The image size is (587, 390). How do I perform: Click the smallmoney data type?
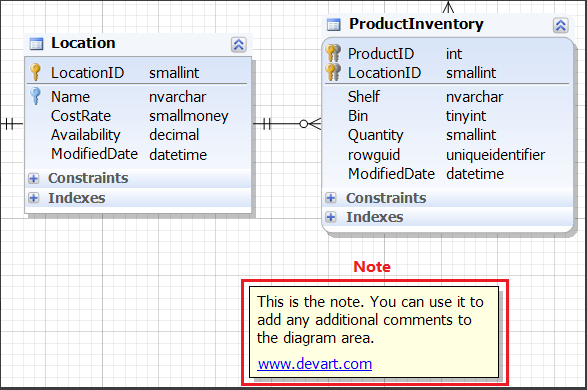pos(189,116)
